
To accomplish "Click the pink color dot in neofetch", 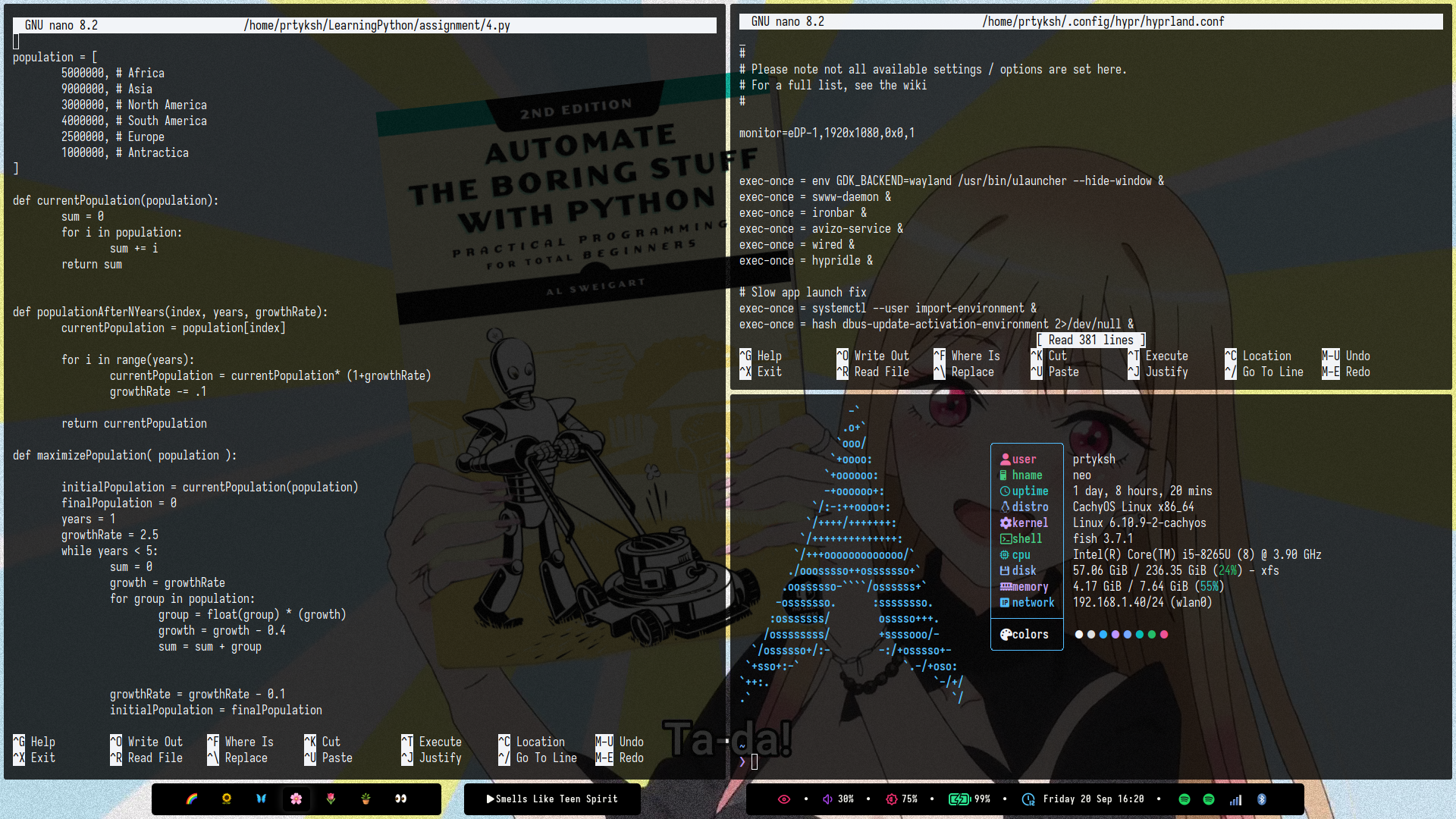I will (1164, 635).
